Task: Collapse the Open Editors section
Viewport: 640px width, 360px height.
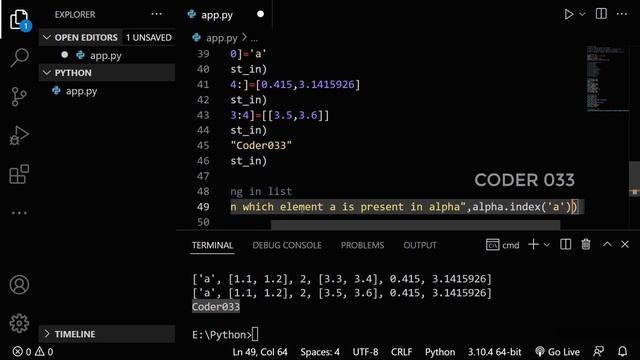Action: [47, 38]
